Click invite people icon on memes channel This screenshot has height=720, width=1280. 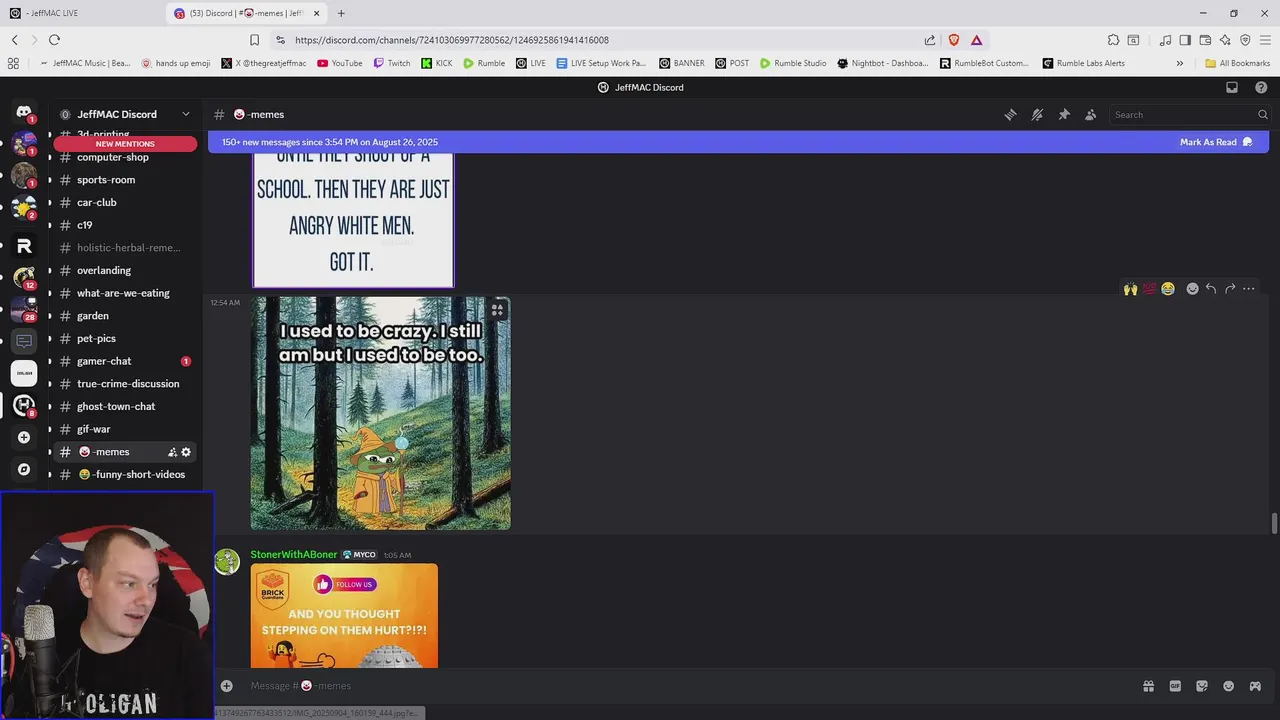point(172,452)
